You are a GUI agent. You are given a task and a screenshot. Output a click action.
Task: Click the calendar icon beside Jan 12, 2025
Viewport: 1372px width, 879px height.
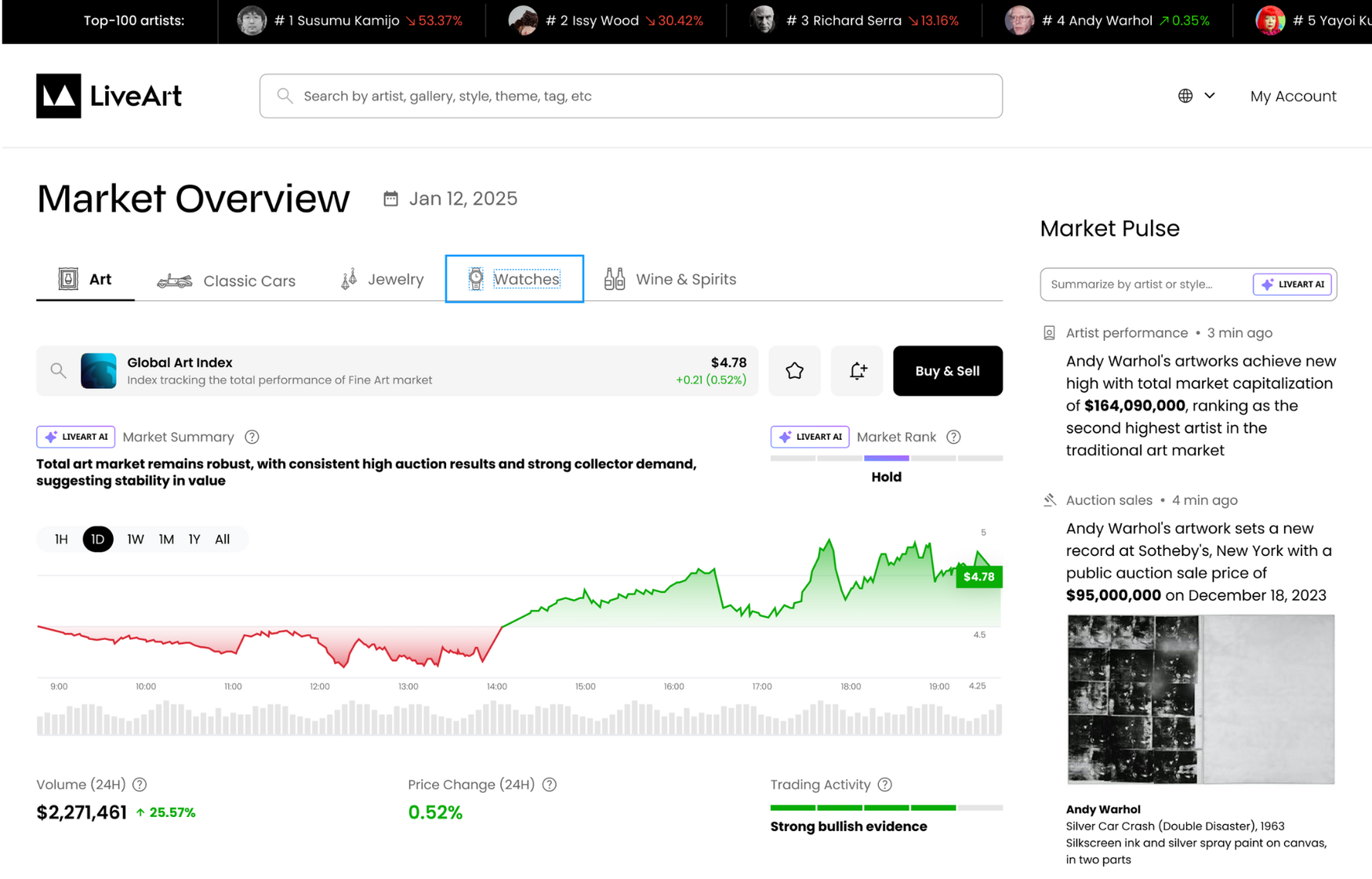pyautogui.click(x=390, y=198)
